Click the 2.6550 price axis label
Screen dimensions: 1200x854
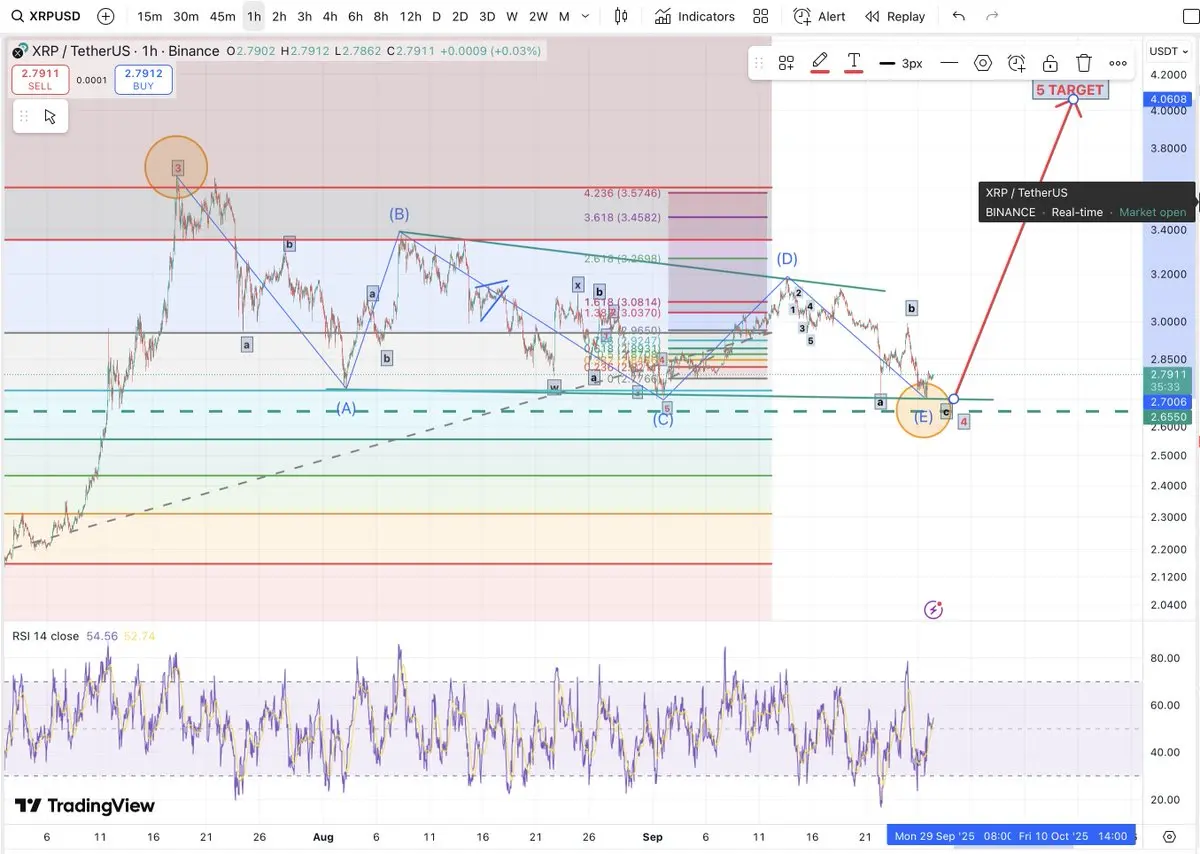coord(1168,416)
